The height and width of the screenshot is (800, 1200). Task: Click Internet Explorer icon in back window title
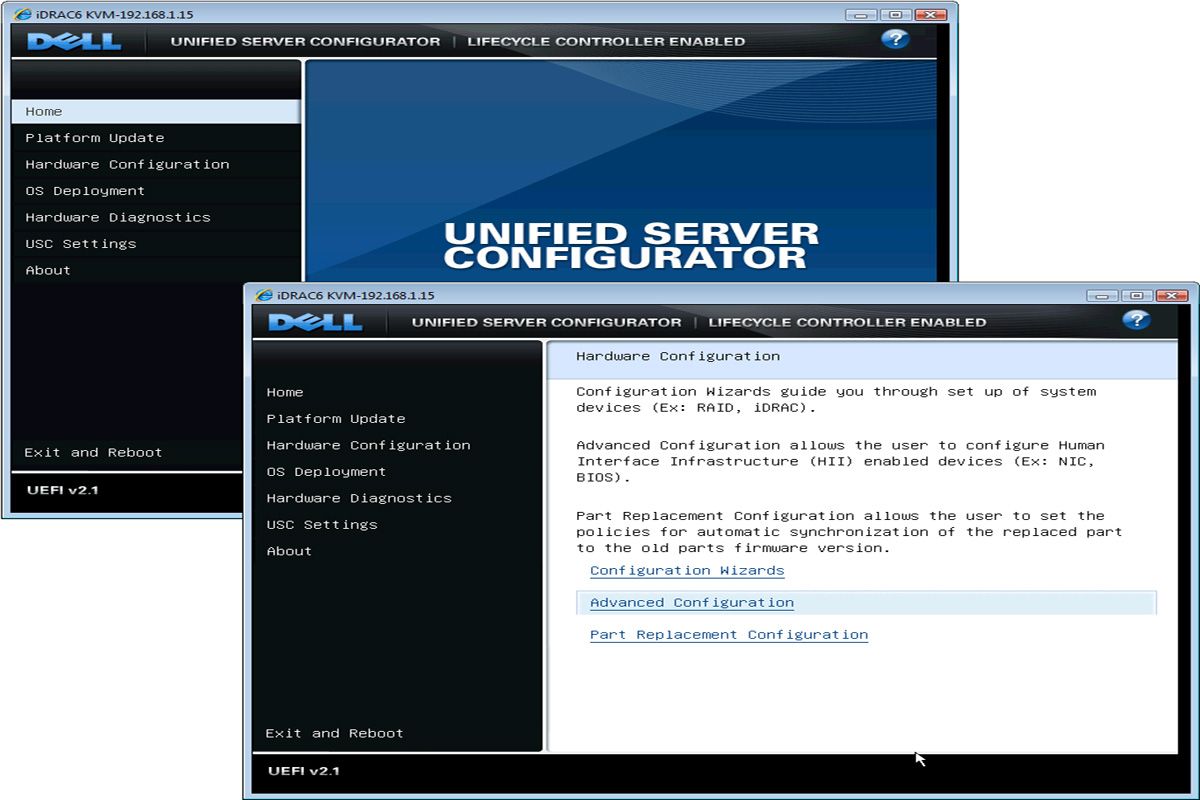coord(23,14)
